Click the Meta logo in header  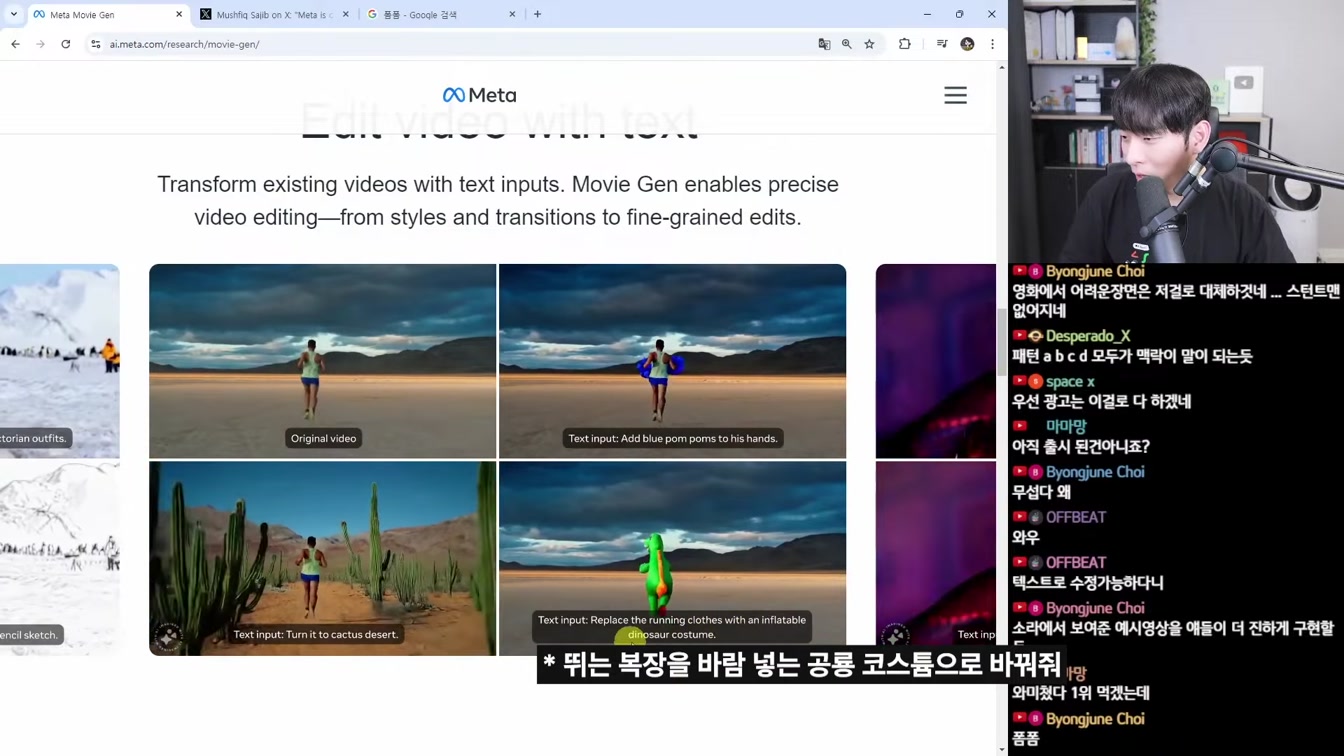click(x=480, y=95)
